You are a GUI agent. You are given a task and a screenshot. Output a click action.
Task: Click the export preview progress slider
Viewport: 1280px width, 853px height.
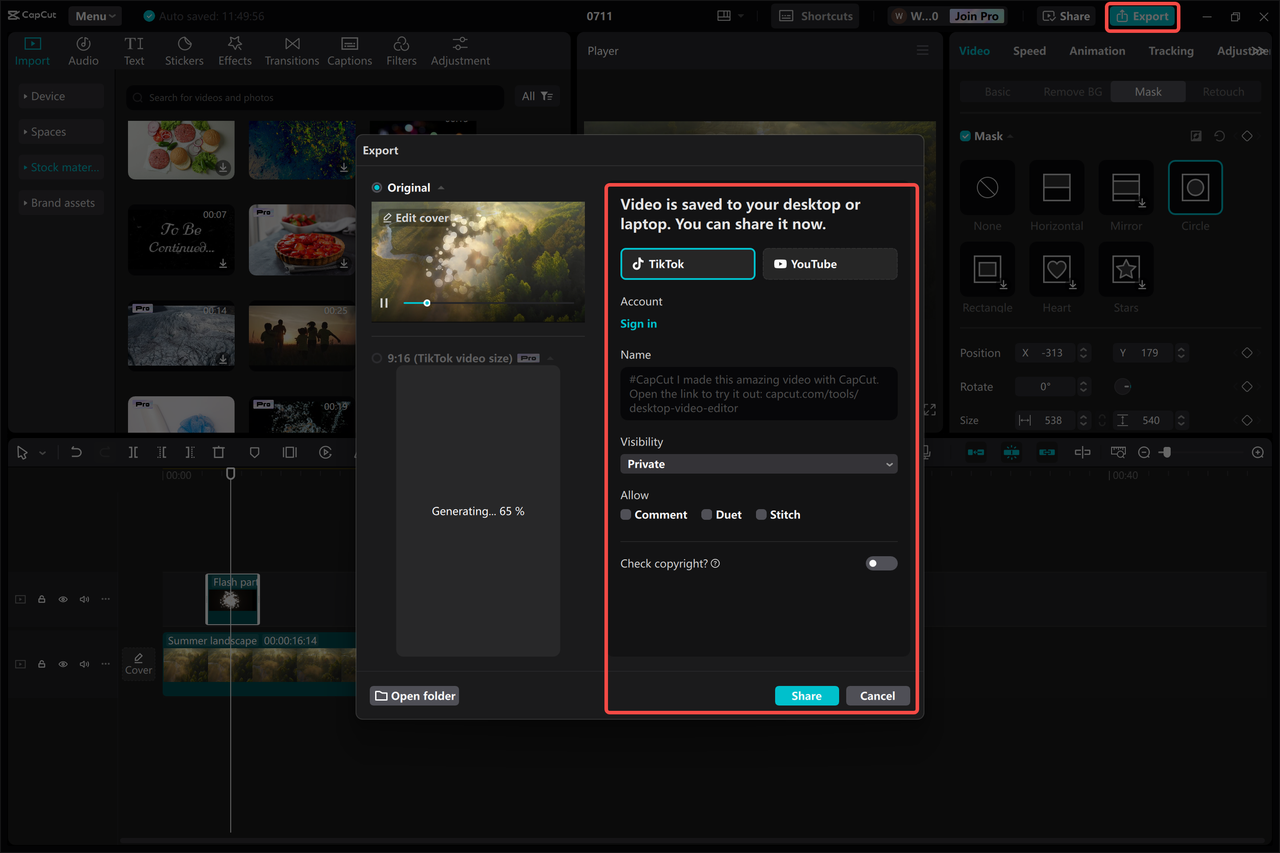pos(488,303)
